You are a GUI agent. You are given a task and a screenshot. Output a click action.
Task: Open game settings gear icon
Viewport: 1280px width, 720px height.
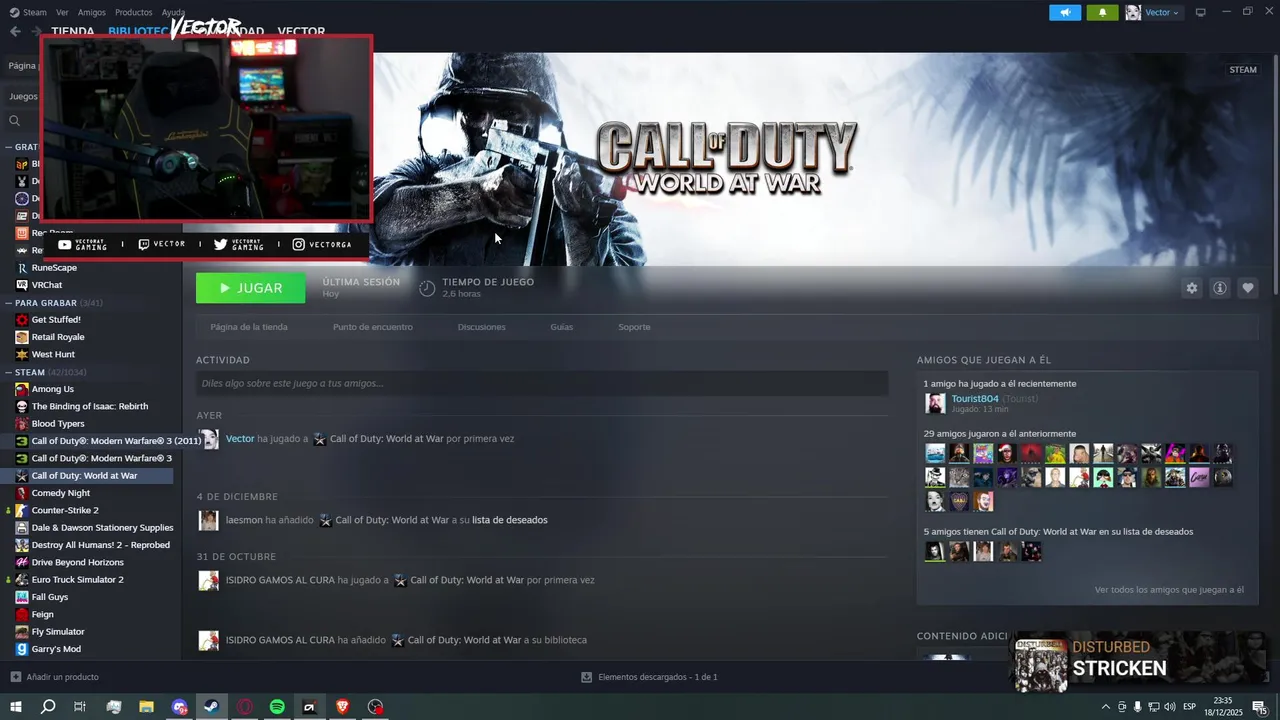click(1191, 288)
